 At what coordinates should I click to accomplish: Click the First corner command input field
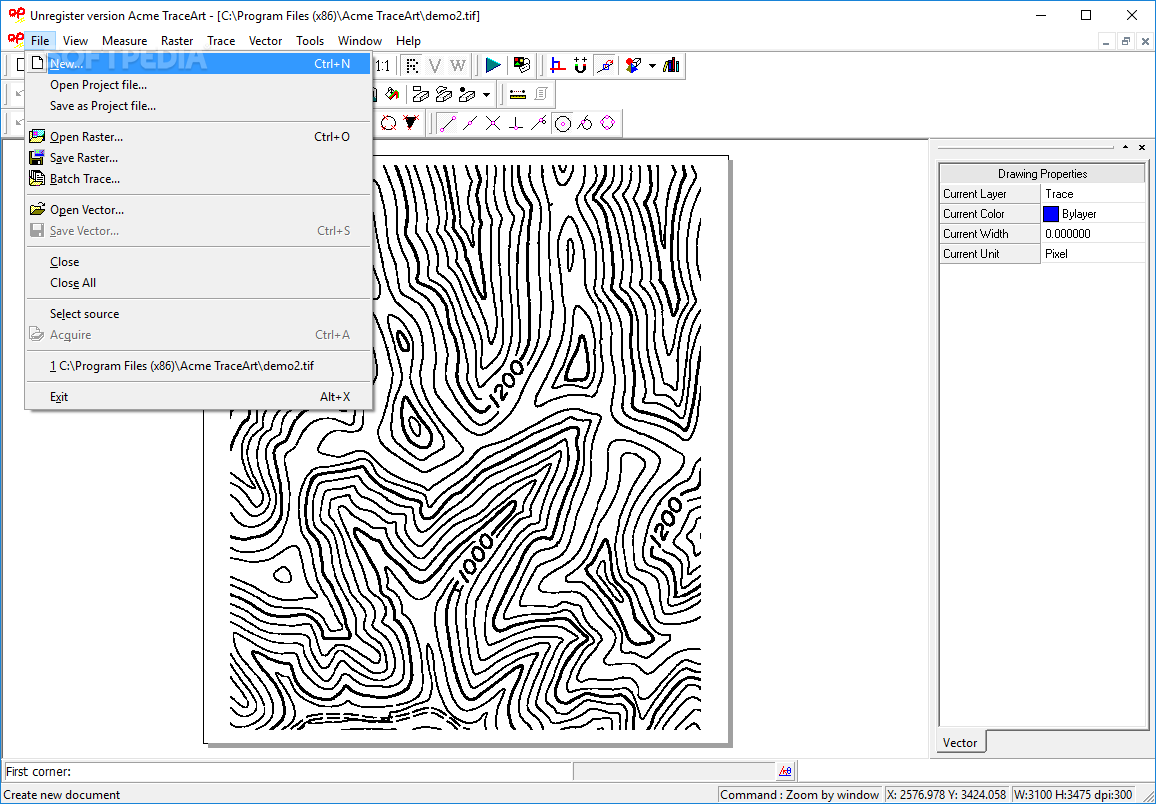coord(288,772)
